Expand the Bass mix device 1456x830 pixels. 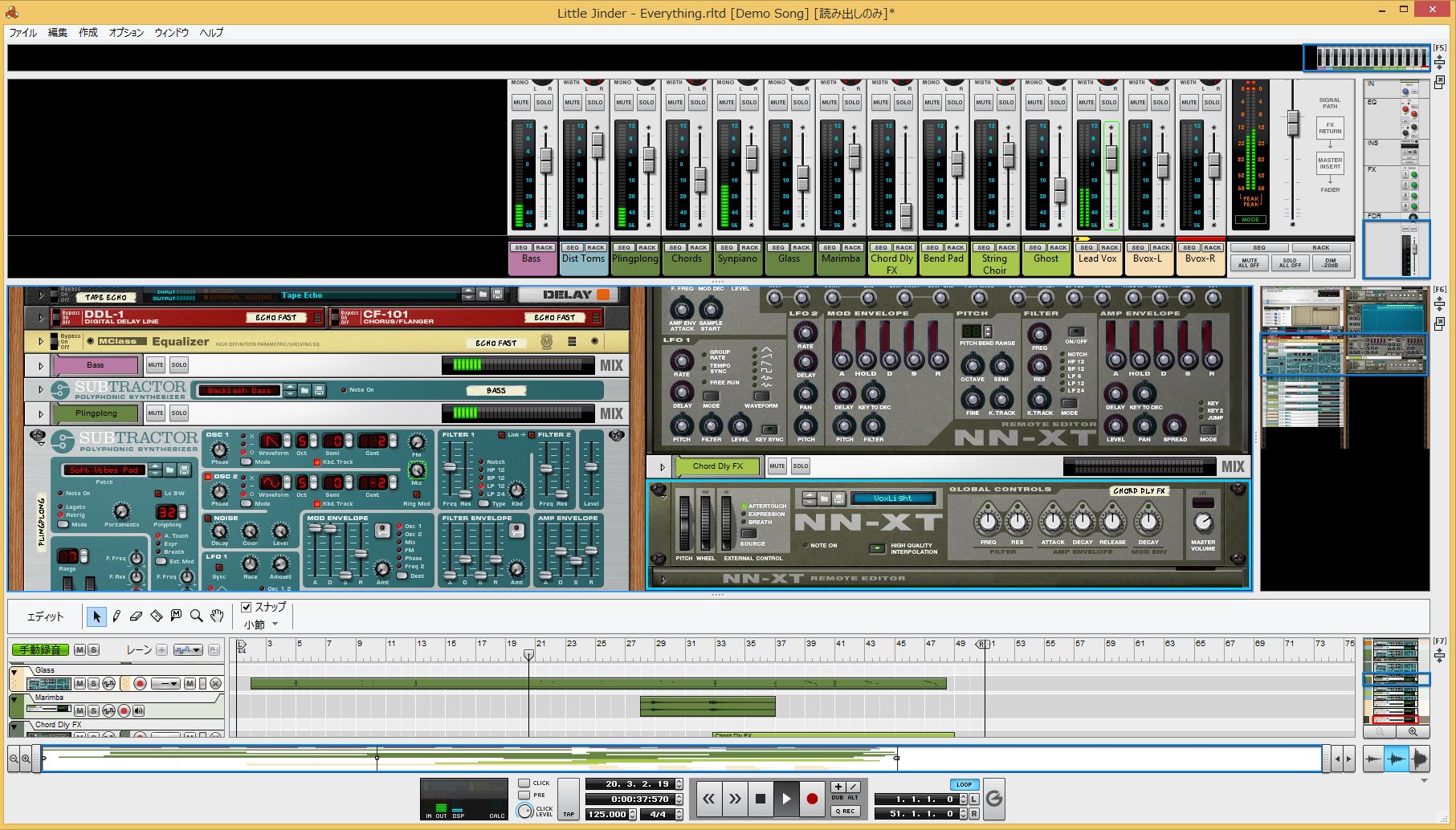40,366
